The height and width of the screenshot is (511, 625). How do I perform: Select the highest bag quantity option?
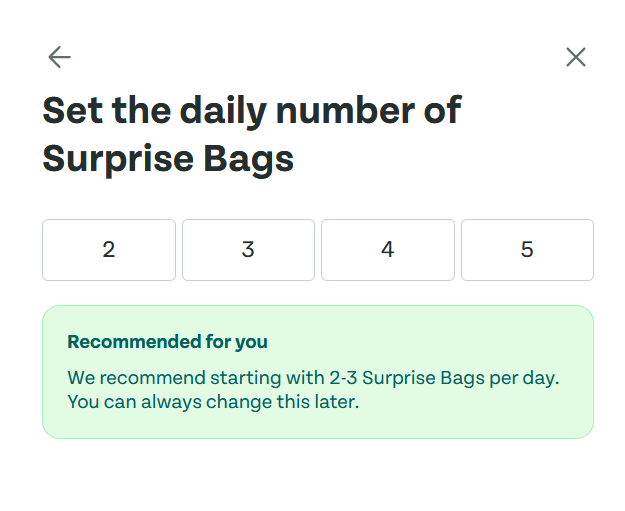coord(527,250)
